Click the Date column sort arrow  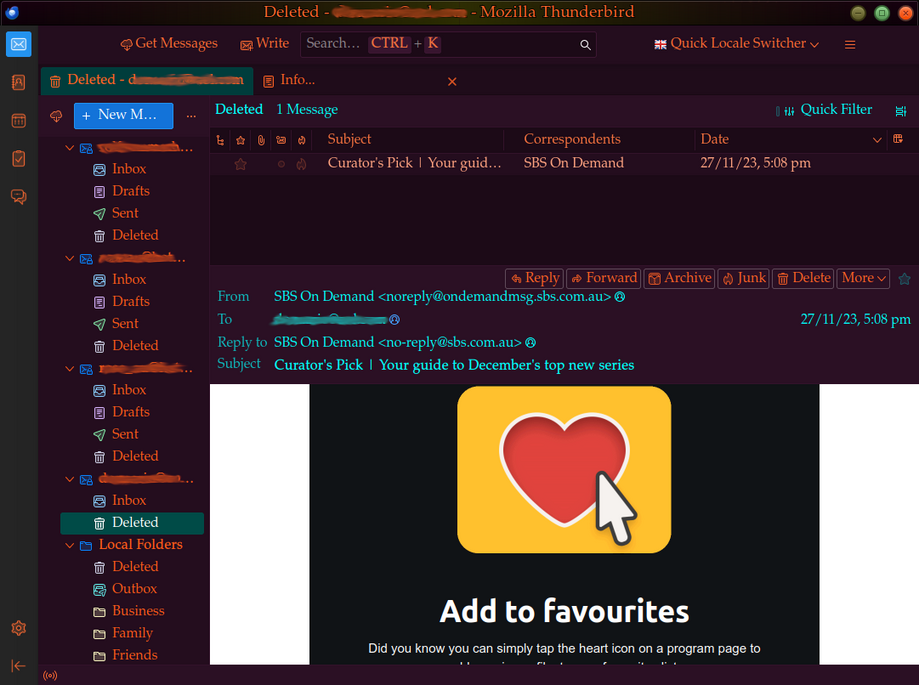tap(877, 139)
